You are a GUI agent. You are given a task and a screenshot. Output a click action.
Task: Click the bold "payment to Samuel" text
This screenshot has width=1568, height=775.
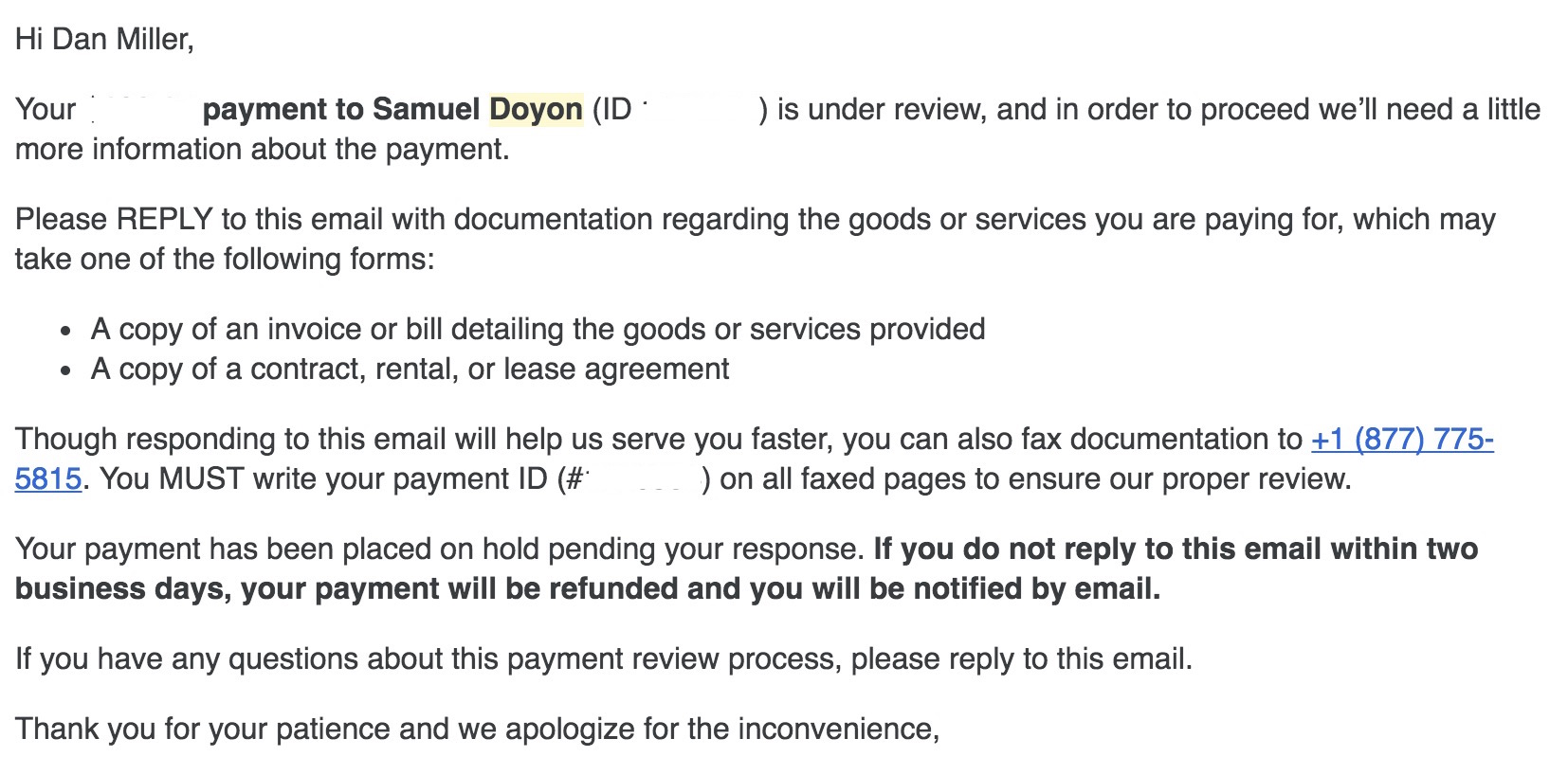coord(341,110)
